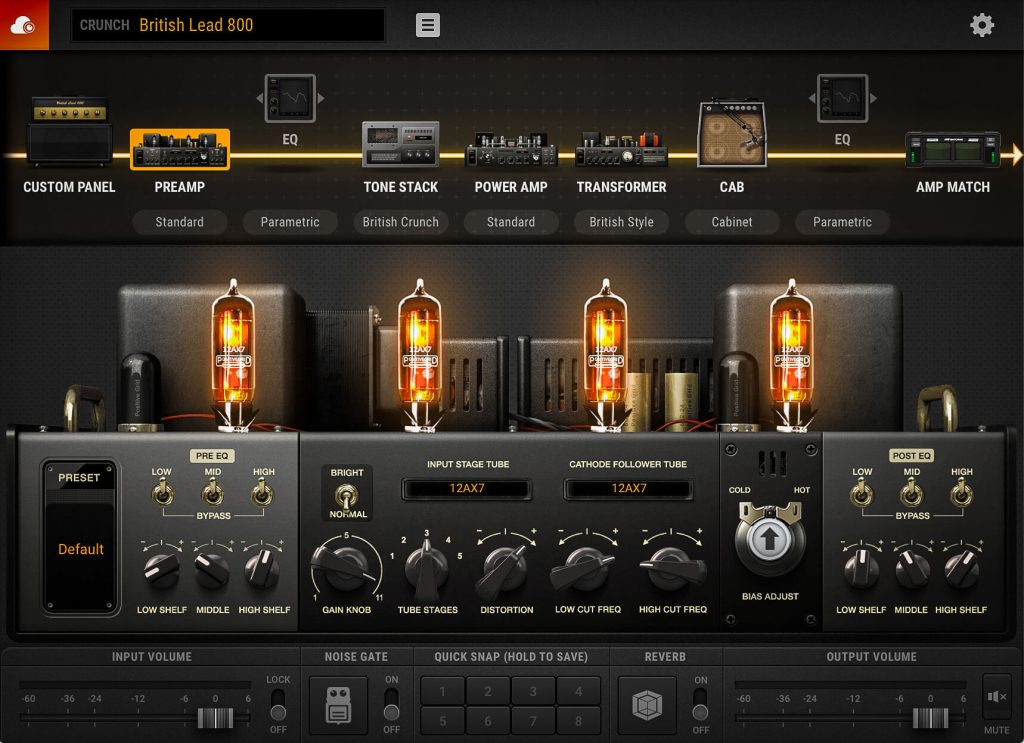Select Quick Snap slot 5

442,721
